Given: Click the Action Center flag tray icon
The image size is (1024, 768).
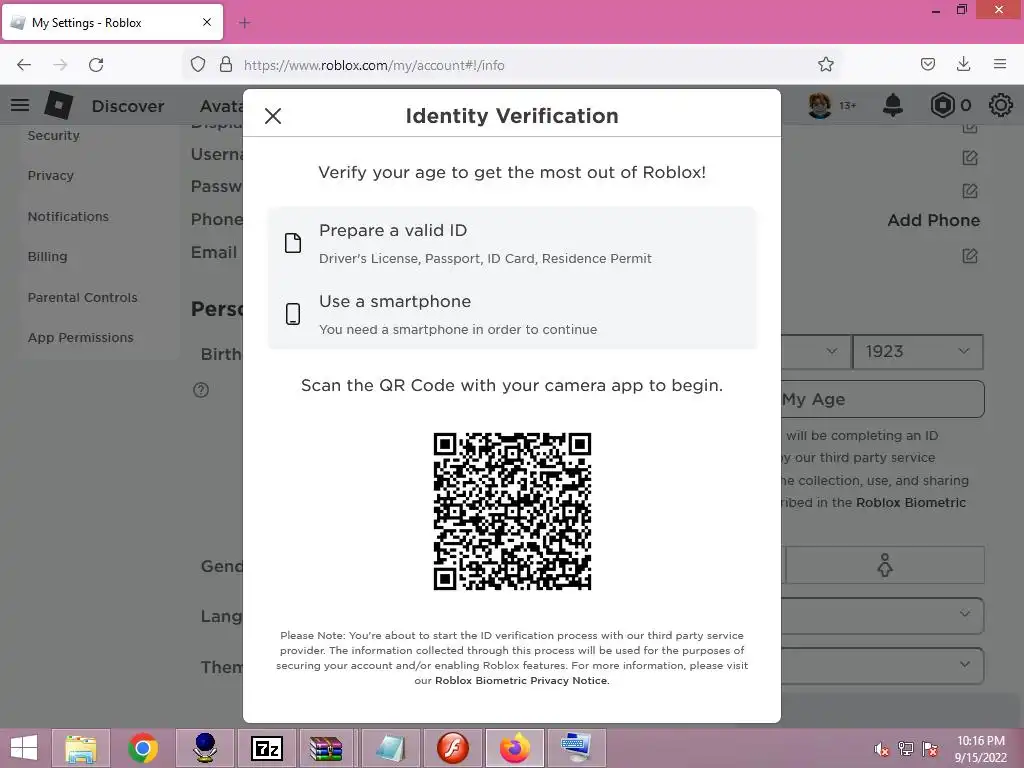Looking at the screenshot, I should point(930,749).
